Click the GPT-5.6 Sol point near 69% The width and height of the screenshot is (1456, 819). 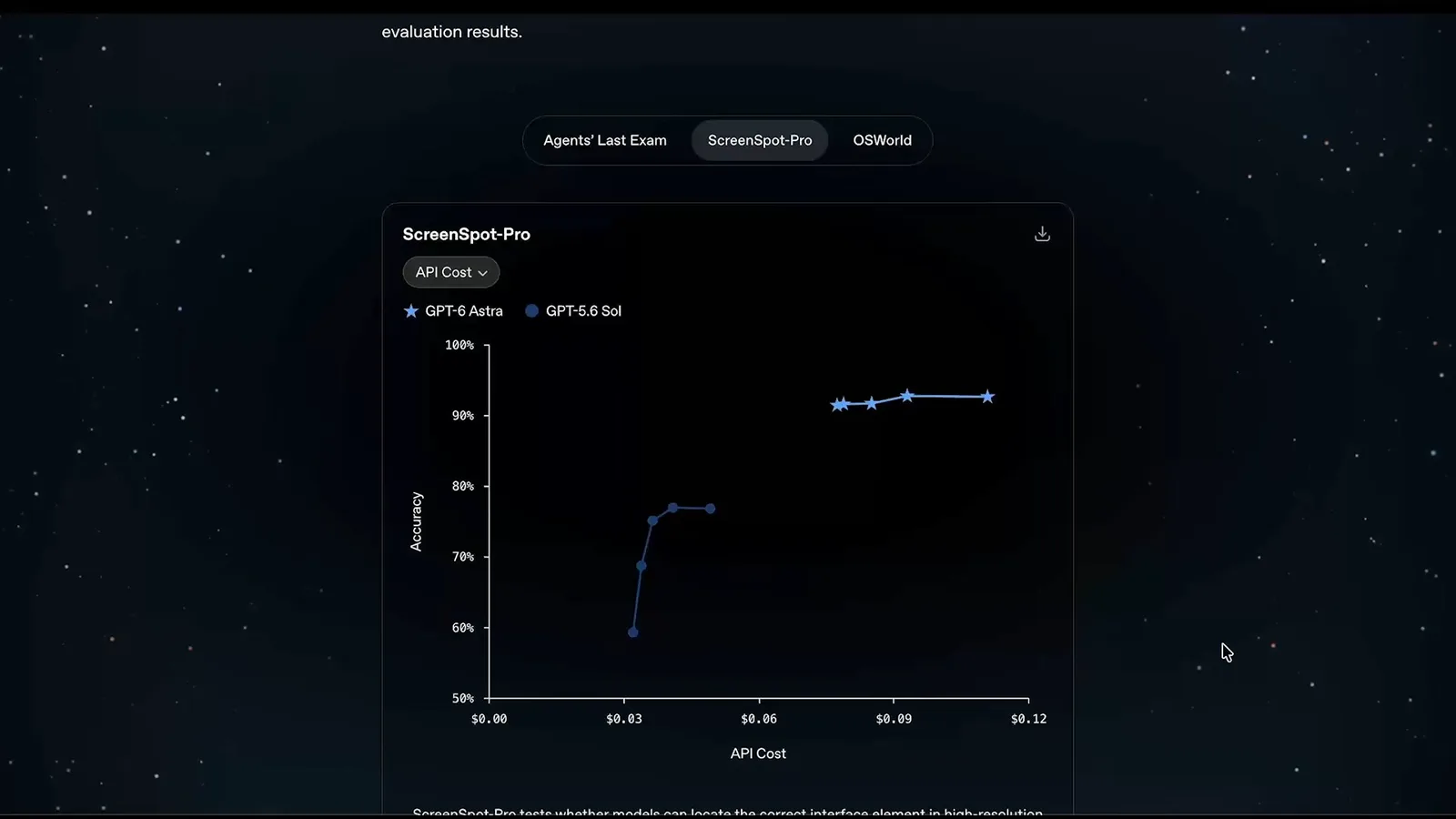pos(642,566)
